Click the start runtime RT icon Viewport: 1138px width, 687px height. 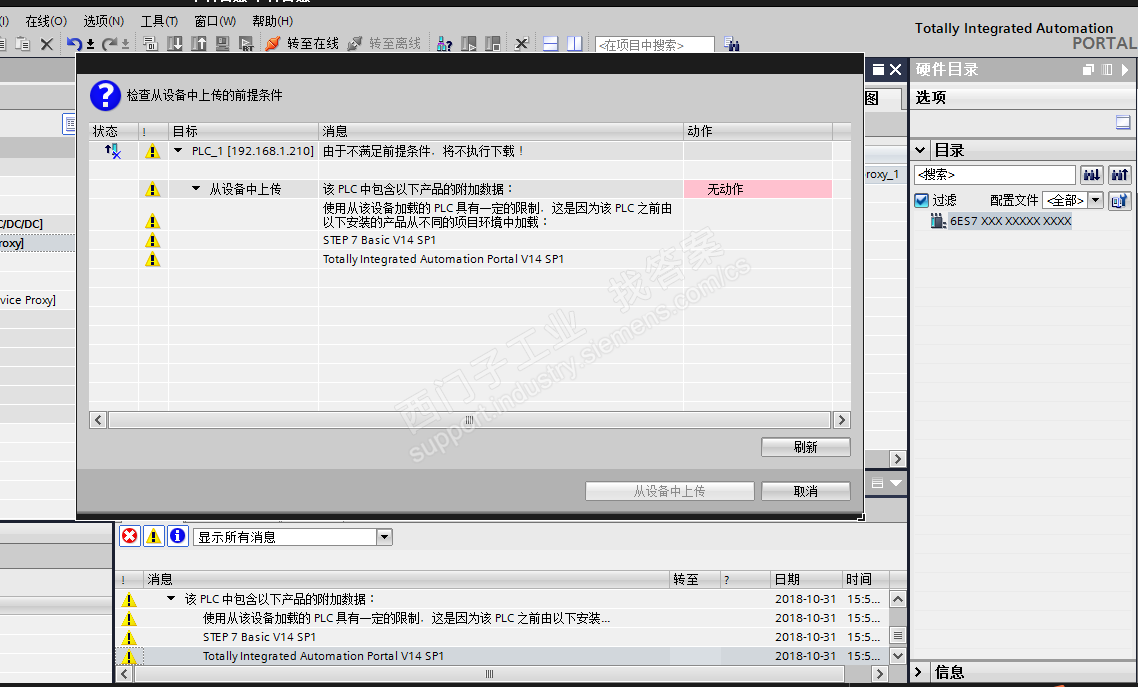[x=247, y=44]
